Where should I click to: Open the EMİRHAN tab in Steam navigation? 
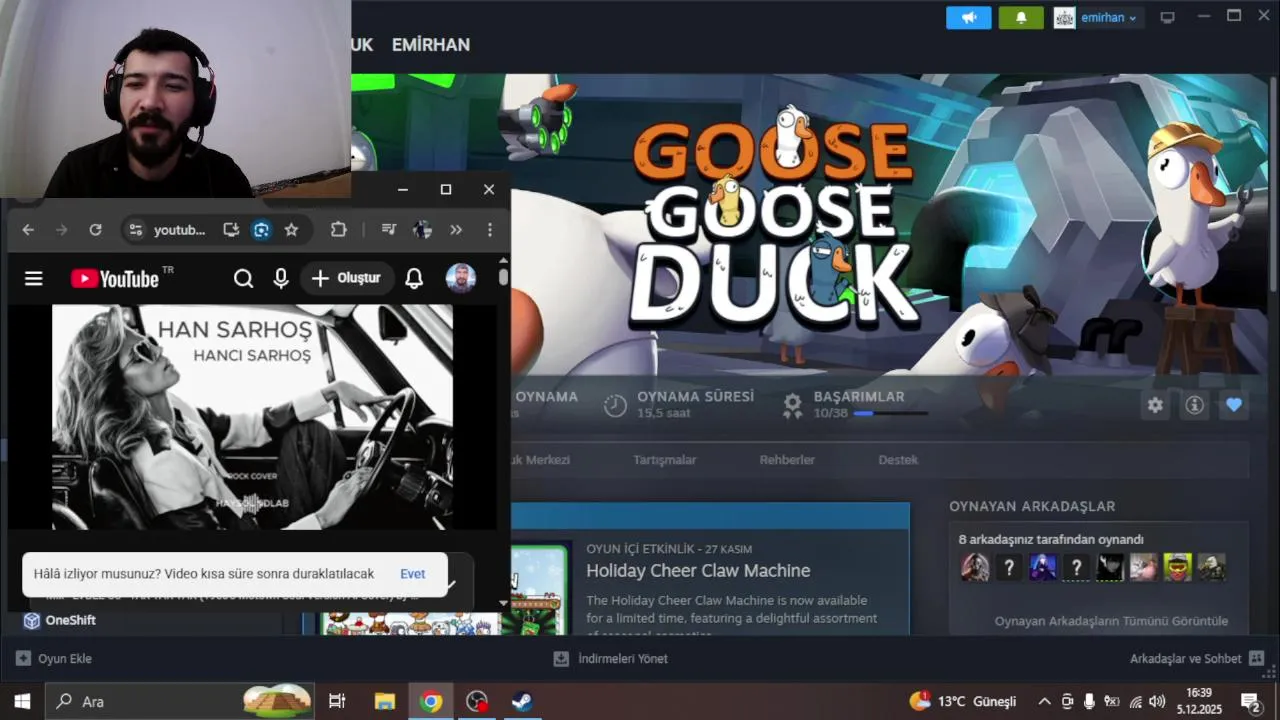click(x=430, y=45)
